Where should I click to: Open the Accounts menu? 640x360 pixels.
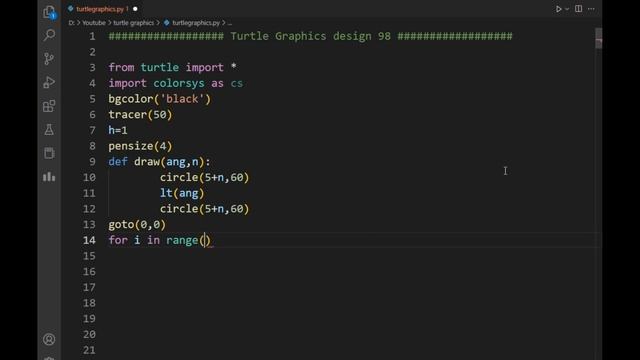(x=49, y=339)
